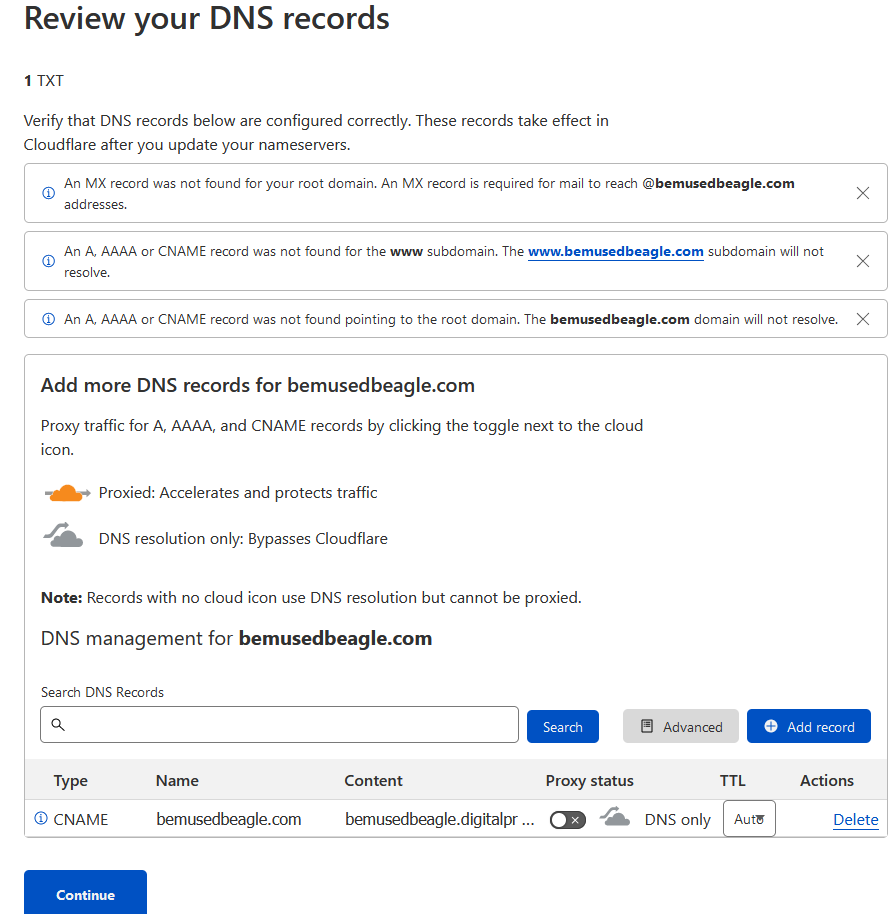Viewport: 896px width, 914px height.
Task: Dismiss the root domain not resolving notice
Action: tap(862, 319)
